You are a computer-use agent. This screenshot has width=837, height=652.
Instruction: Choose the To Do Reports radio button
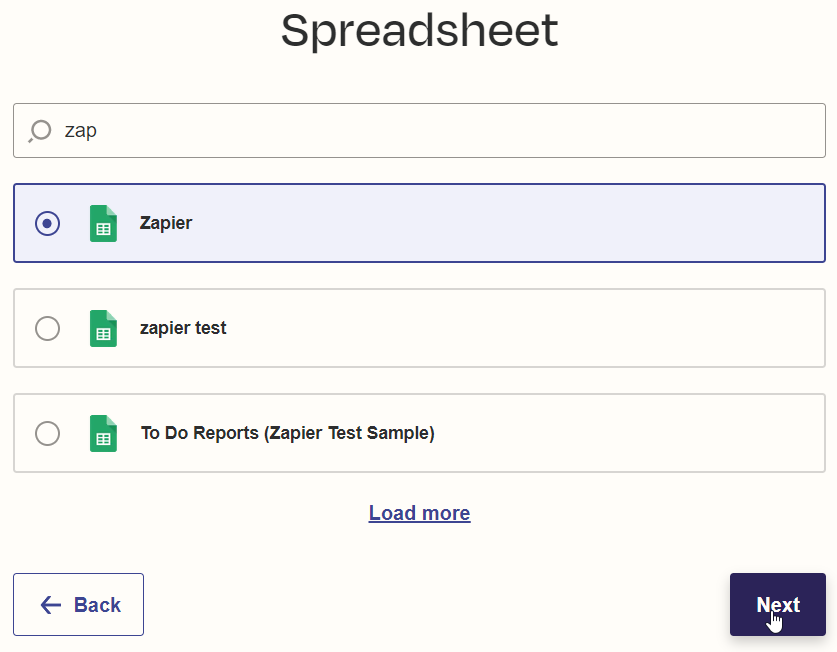point(48,433)
